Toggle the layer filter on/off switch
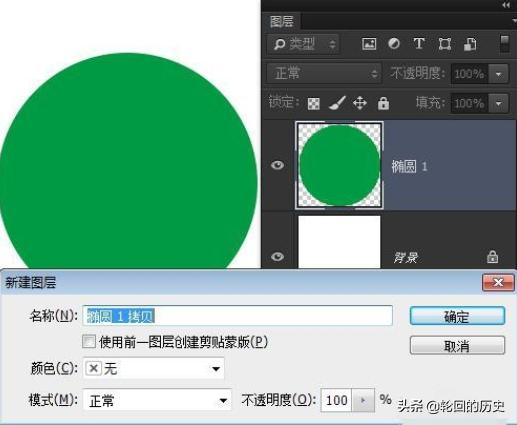The image size is (517, 425). click(x=505, y=44)
